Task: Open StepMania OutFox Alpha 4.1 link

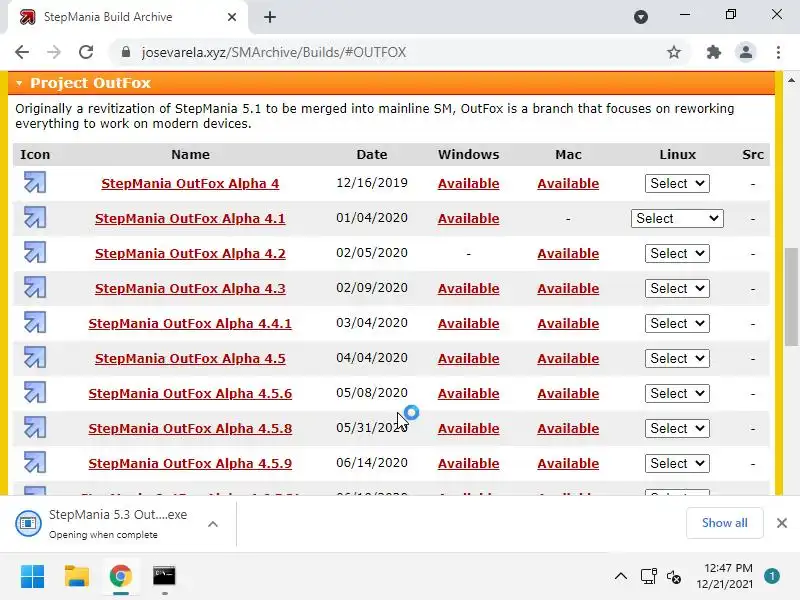Action: click(190, 218)
